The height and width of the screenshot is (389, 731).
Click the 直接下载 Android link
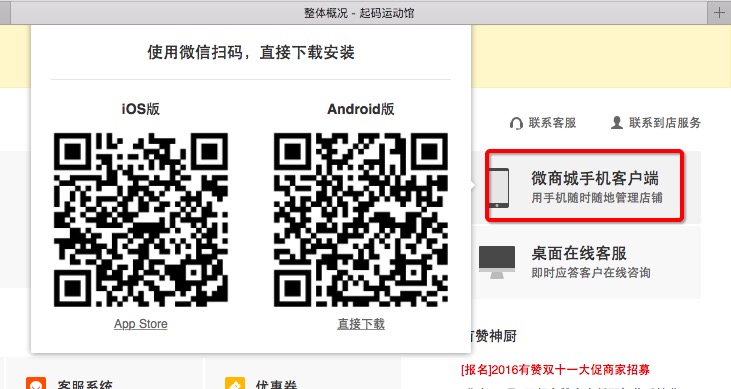click(361, 324)
